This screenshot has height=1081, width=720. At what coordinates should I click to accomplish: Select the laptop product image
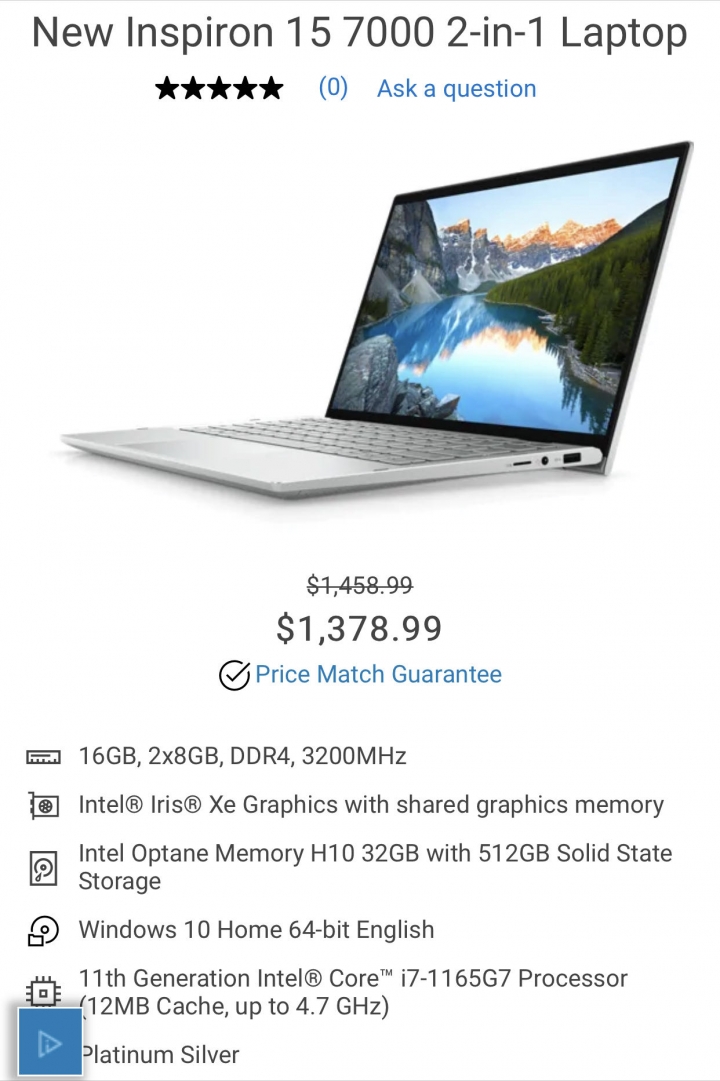377,319
